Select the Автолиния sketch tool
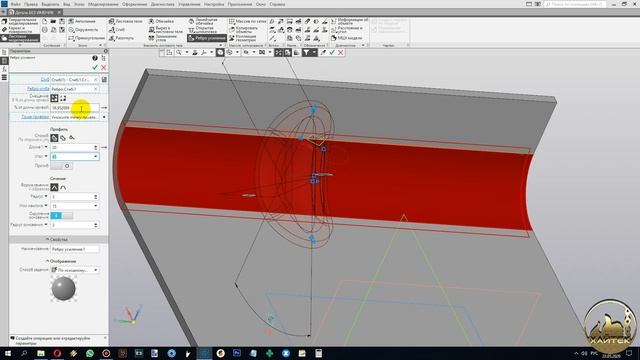The width and height of the screenshot is (640, 360). pyautogui.click(x=82, y=21)
